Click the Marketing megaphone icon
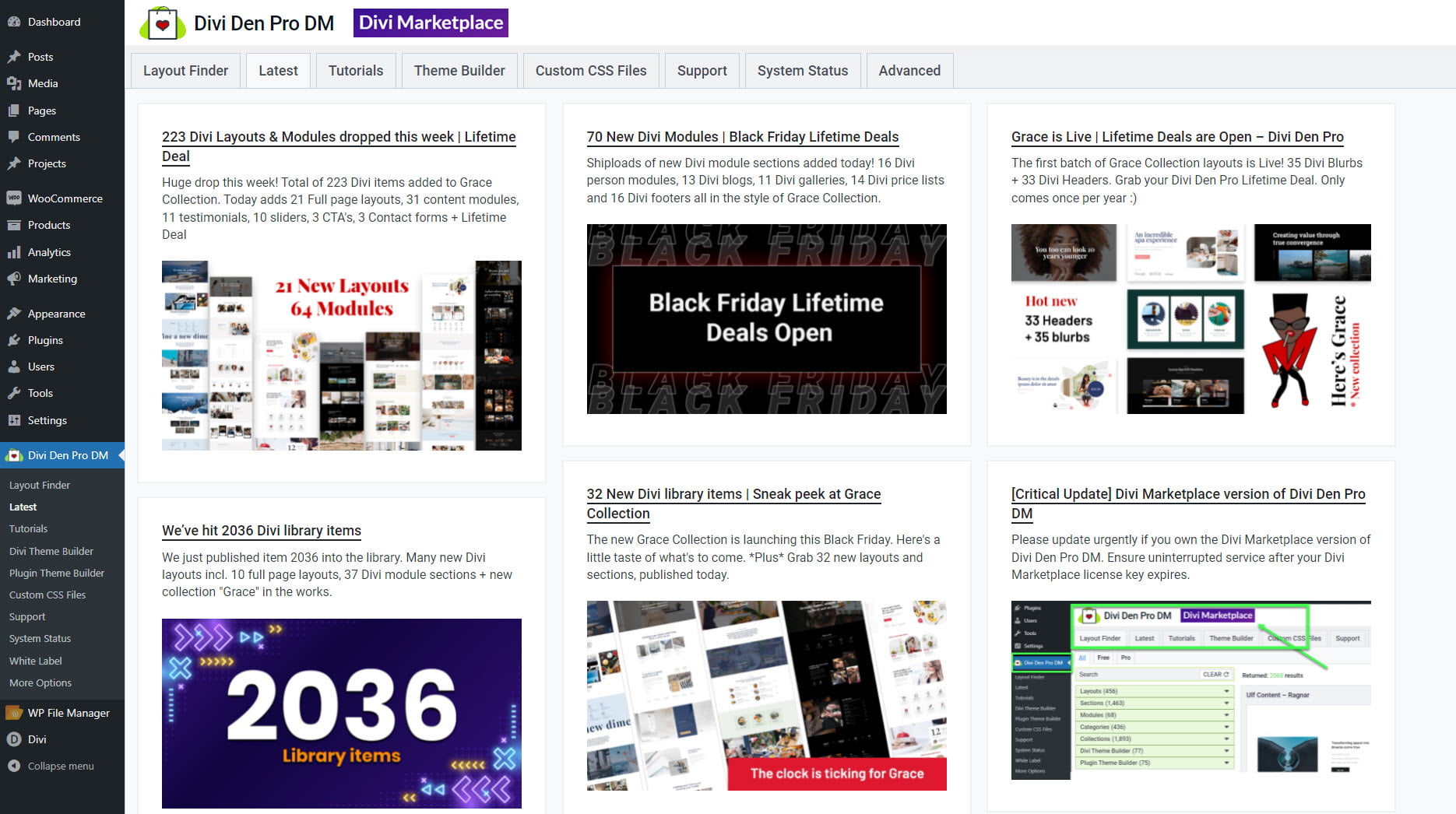The height and width of the screenshot is (814, 1456). point(14,279)
